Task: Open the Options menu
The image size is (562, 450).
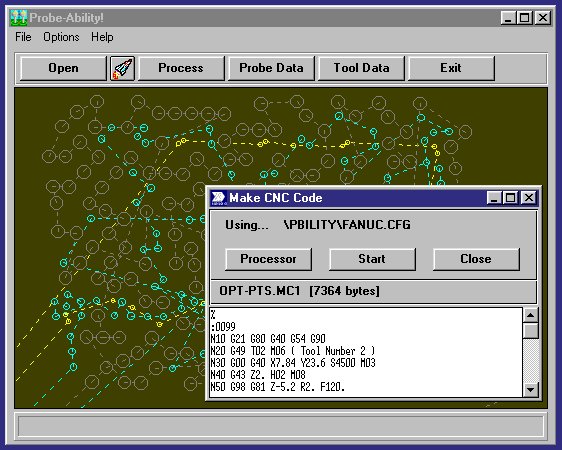Action: point(61,37)
